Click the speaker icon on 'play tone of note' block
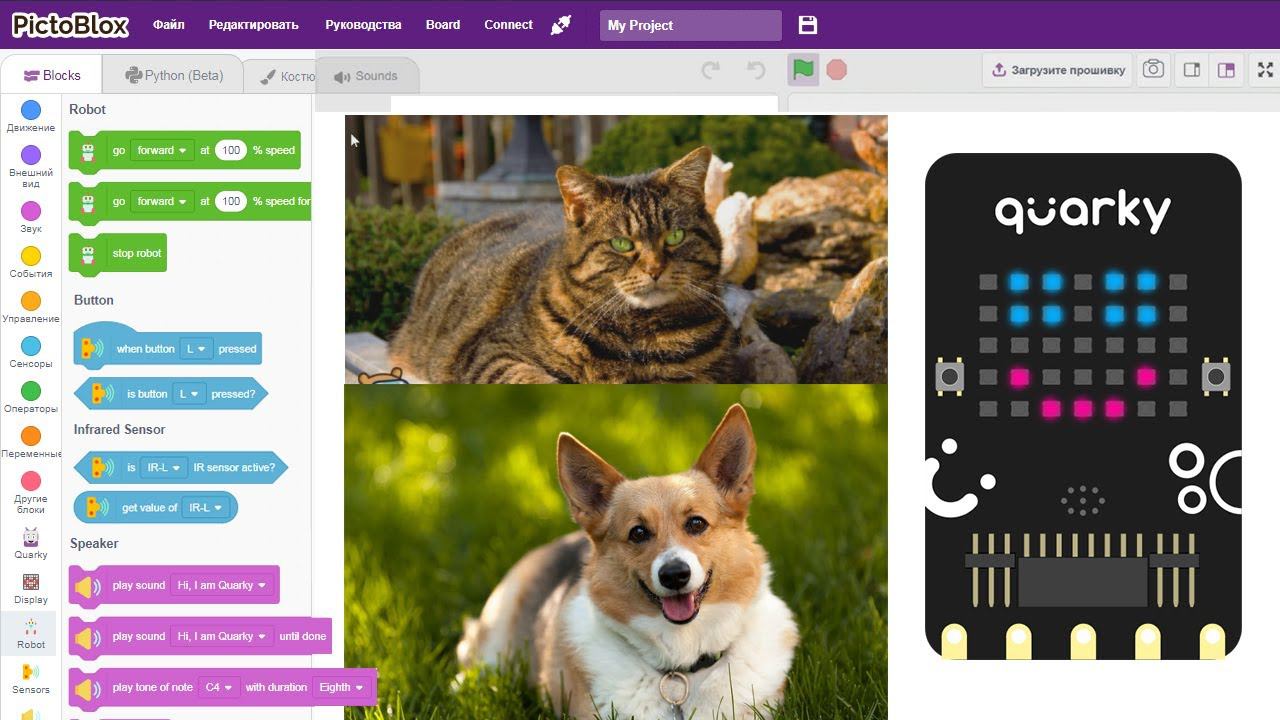 88,689
